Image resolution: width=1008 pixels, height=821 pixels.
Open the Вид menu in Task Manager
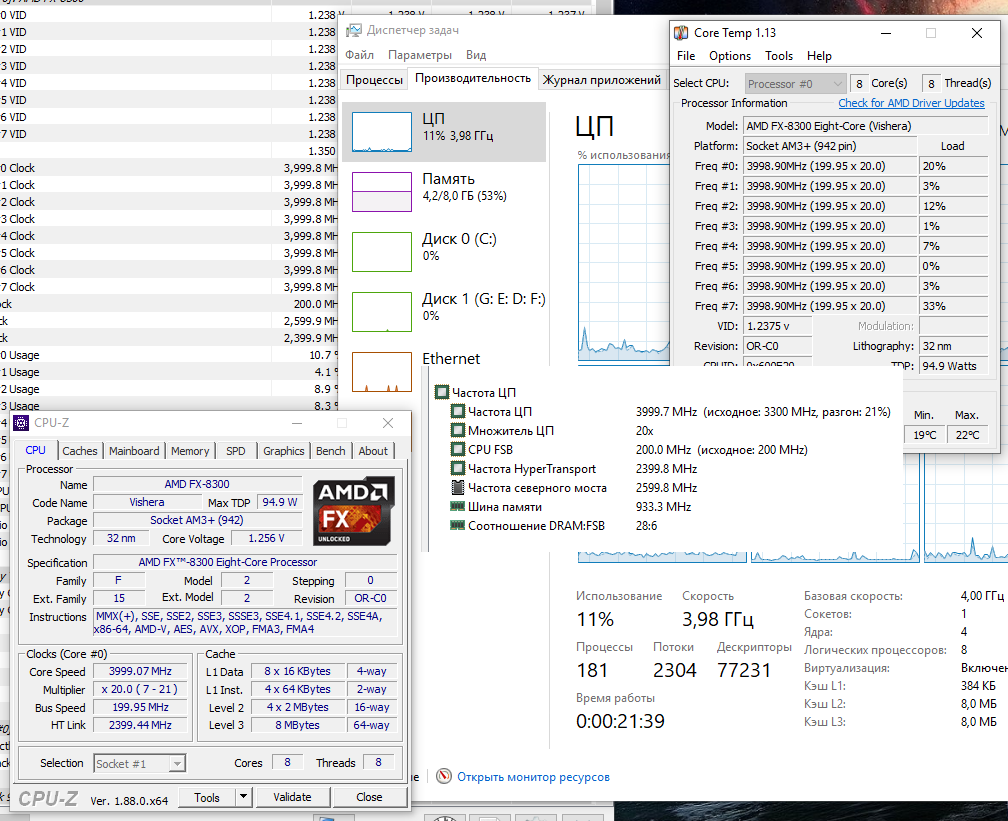click(476, 55)
